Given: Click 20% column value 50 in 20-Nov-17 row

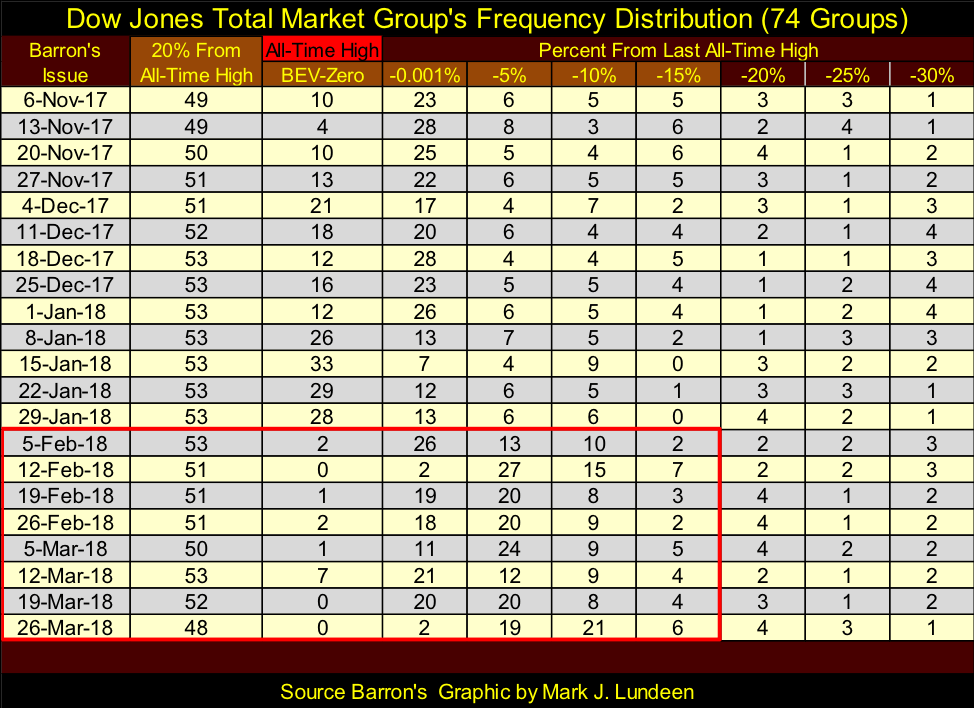Looking at the screenshot, I should click(x=196, y=153).
